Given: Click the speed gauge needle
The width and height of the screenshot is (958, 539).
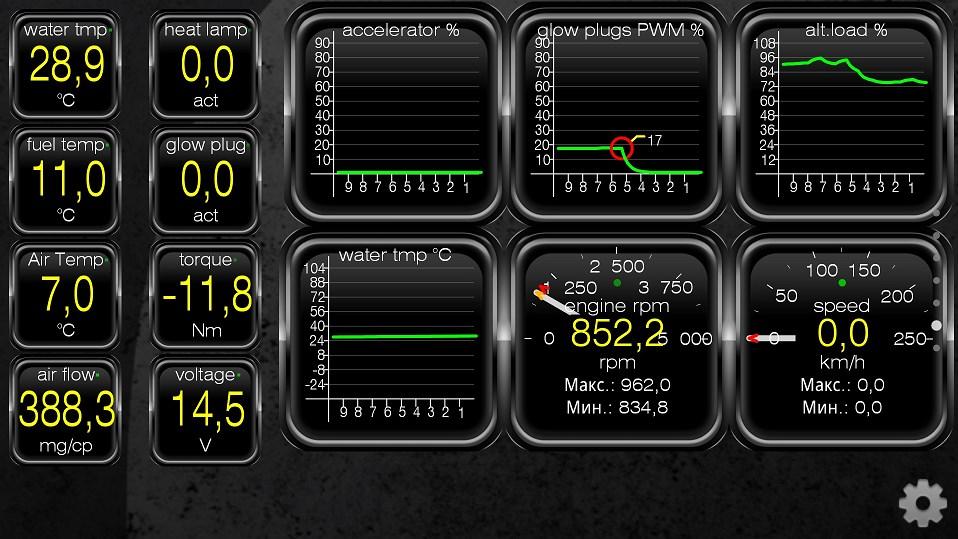Looking at the screenshot, I should tap(771, 338).
